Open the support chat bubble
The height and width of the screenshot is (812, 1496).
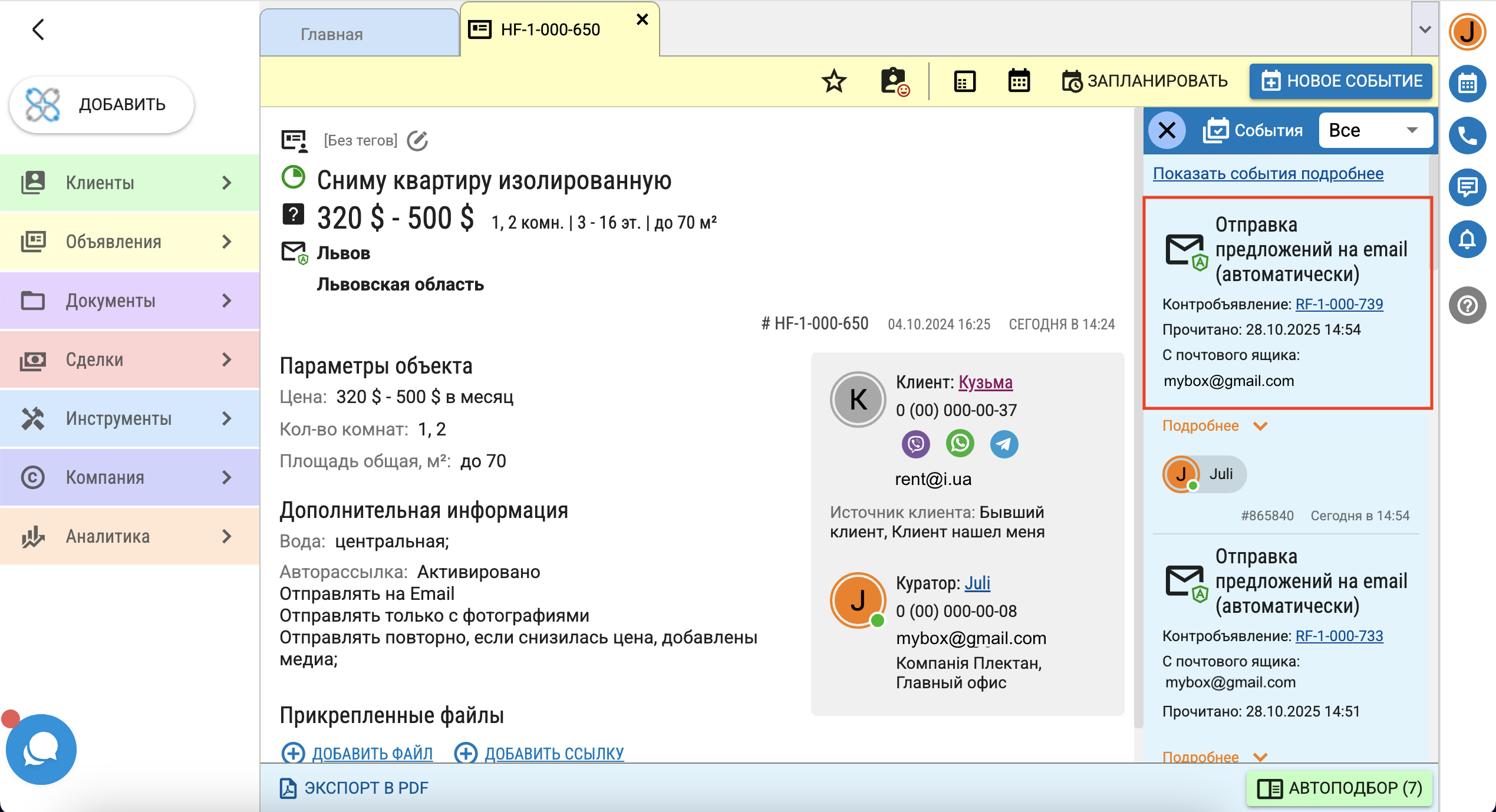(x=41, y=749)
